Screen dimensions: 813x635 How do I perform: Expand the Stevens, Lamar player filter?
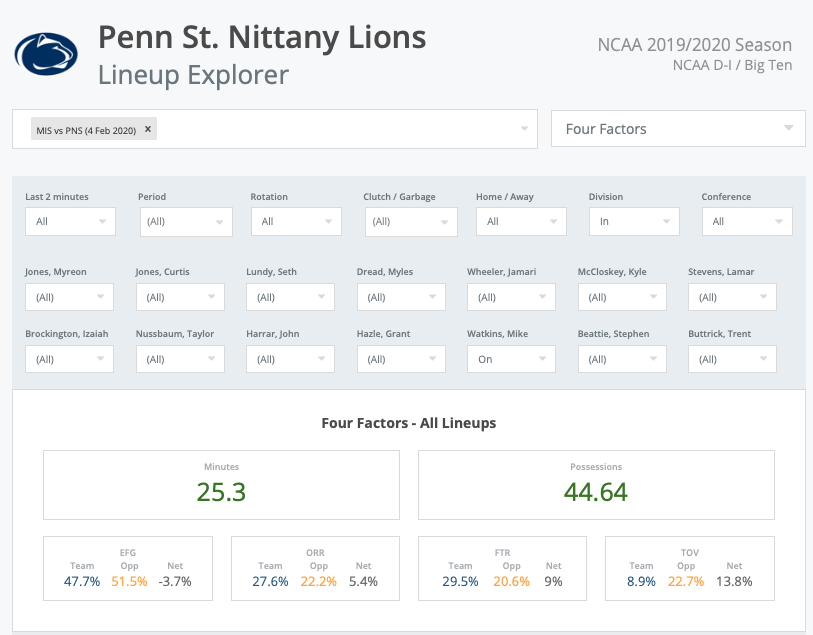click(732, 297)
